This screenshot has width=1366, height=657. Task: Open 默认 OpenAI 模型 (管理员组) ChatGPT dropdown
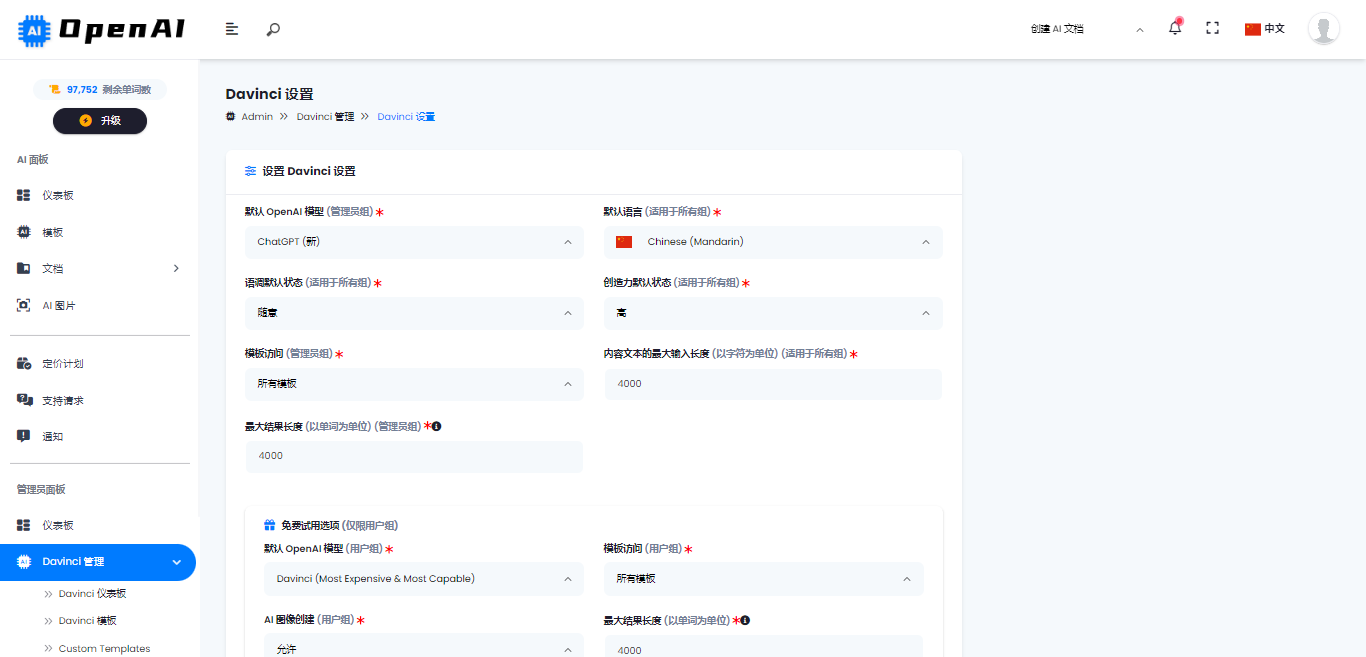pos(414,242)
